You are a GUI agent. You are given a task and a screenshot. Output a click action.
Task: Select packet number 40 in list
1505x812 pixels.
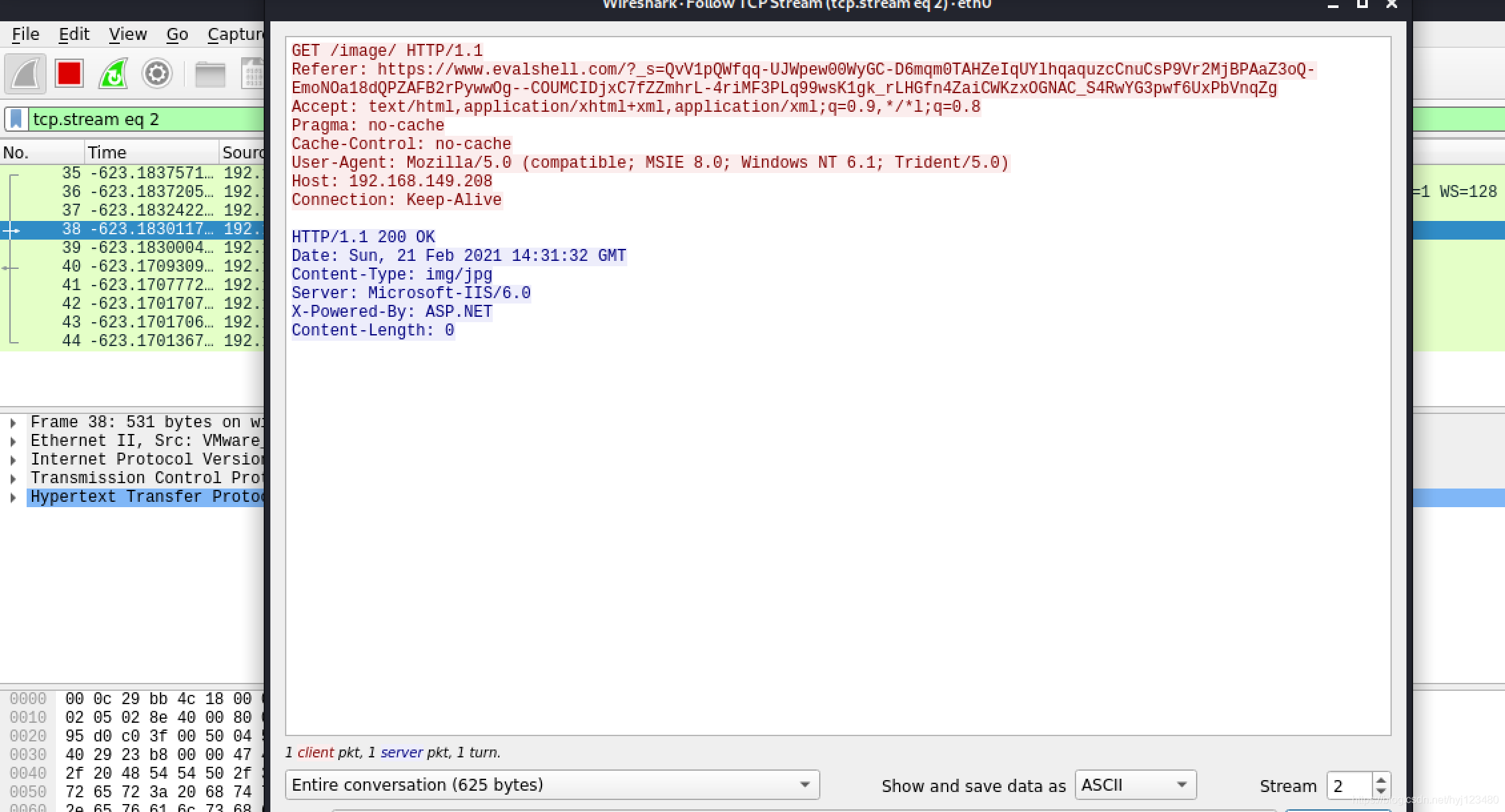tap(133, 266)
